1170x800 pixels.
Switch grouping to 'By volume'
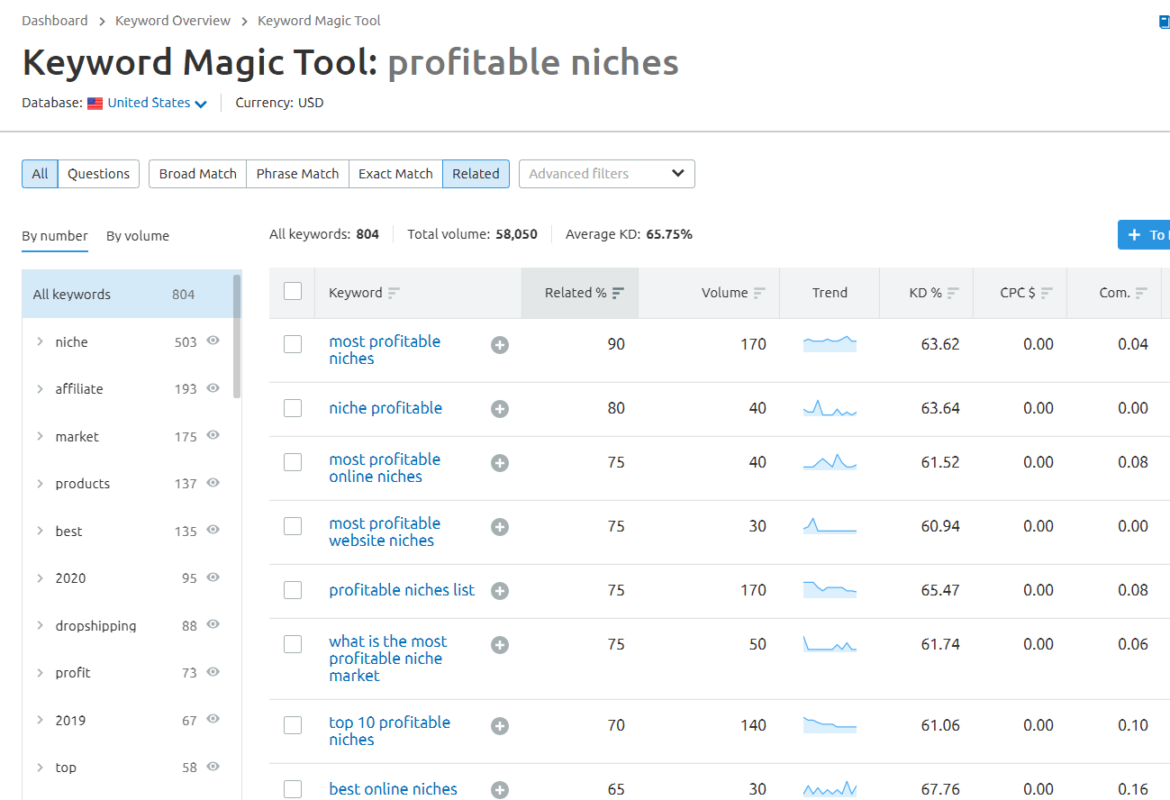coord(138,236)
